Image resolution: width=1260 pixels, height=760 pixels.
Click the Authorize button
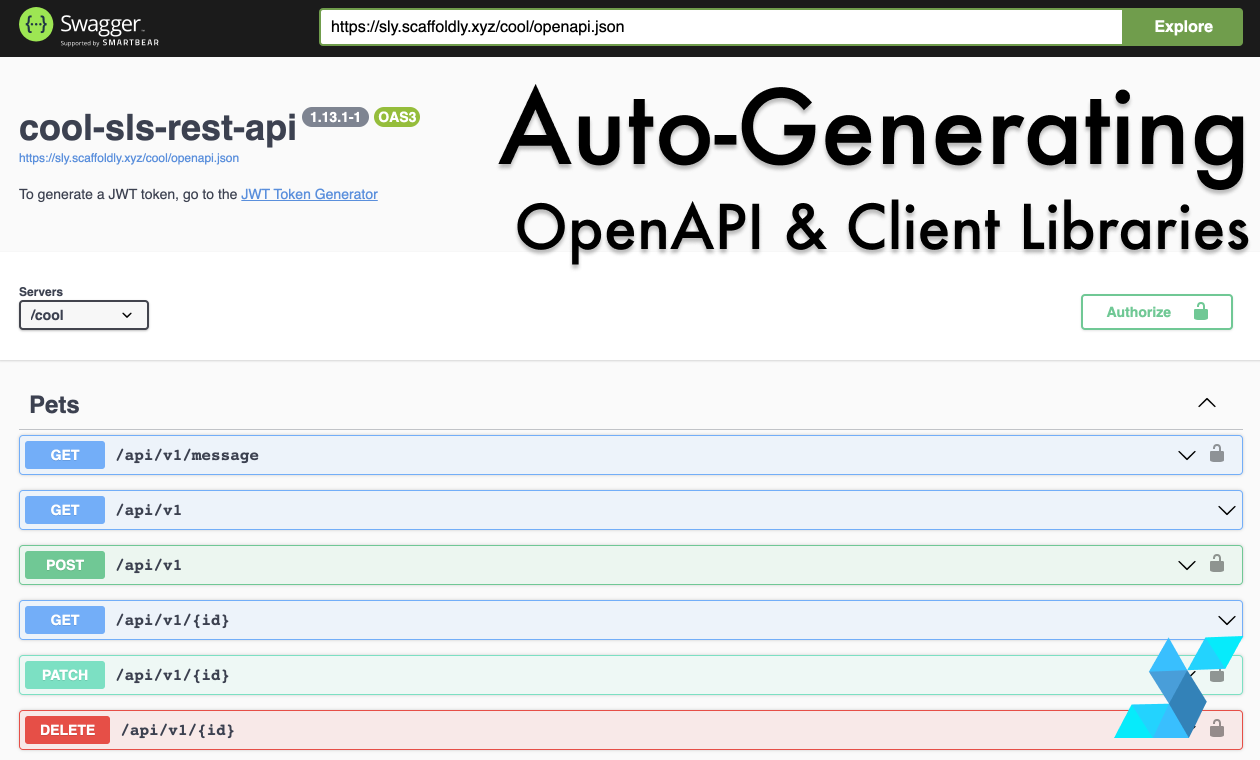[x=1157, y=312]
